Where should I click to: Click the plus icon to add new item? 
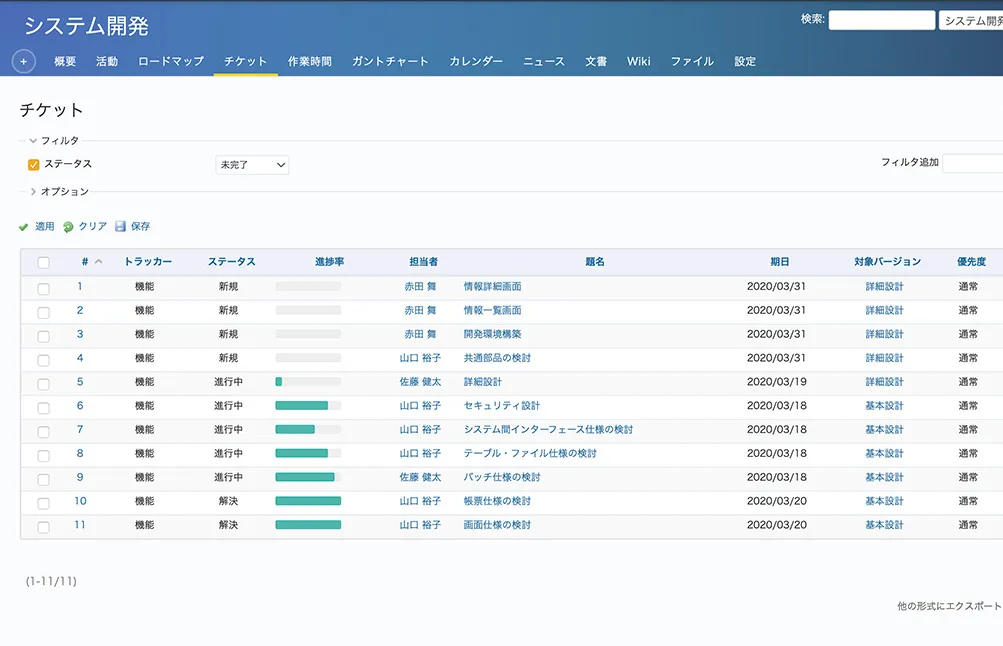[23, 61]
